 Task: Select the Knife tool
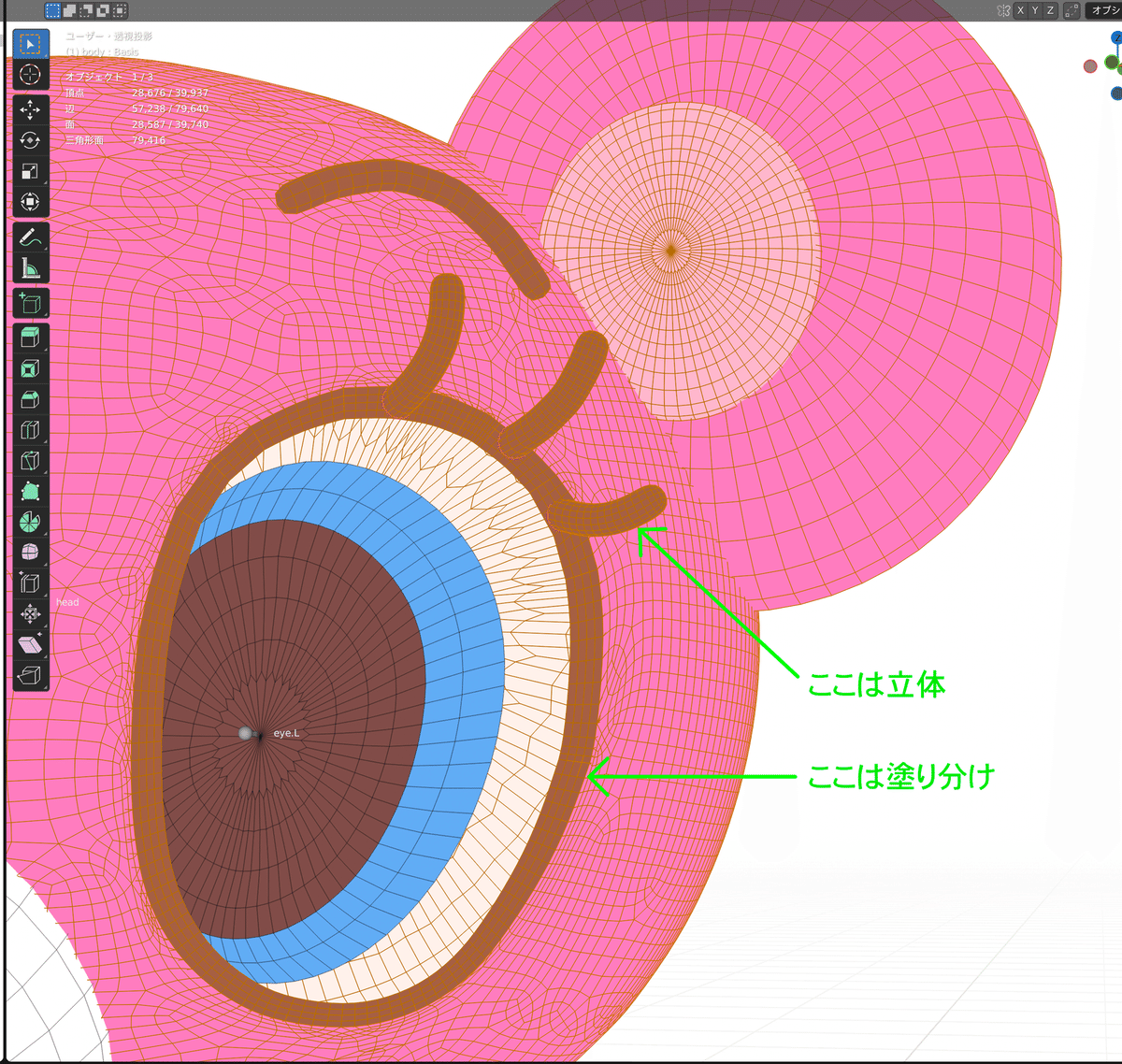click(30, 462)
